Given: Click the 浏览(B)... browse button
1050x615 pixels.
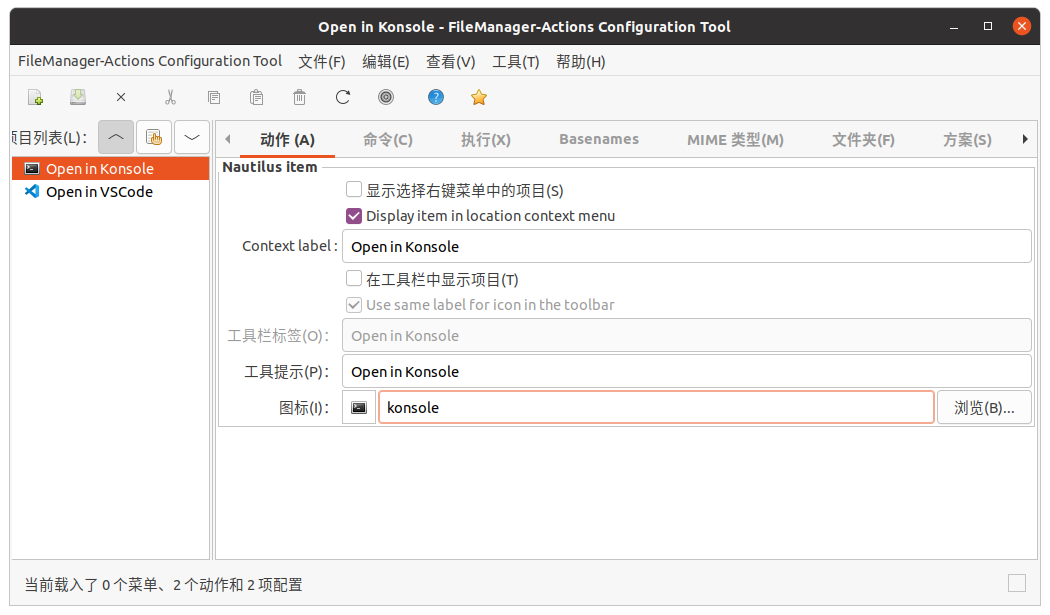Looking at the screenshot, I should (984, 408).
